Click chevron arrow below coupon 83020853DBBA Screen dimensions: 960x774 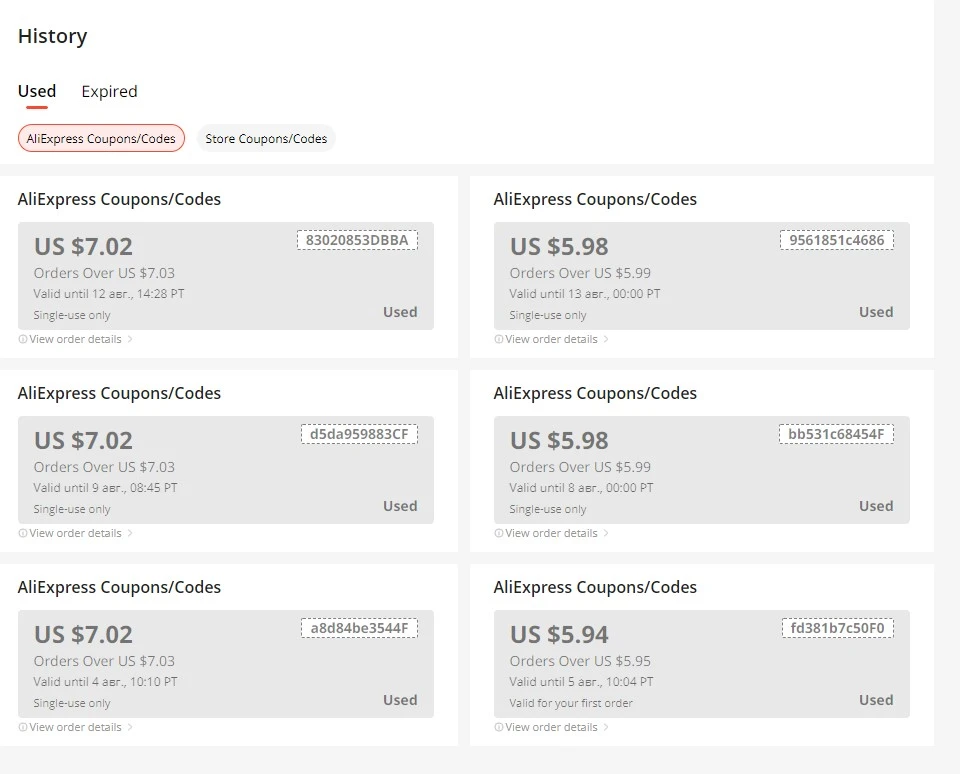point(130,339)
